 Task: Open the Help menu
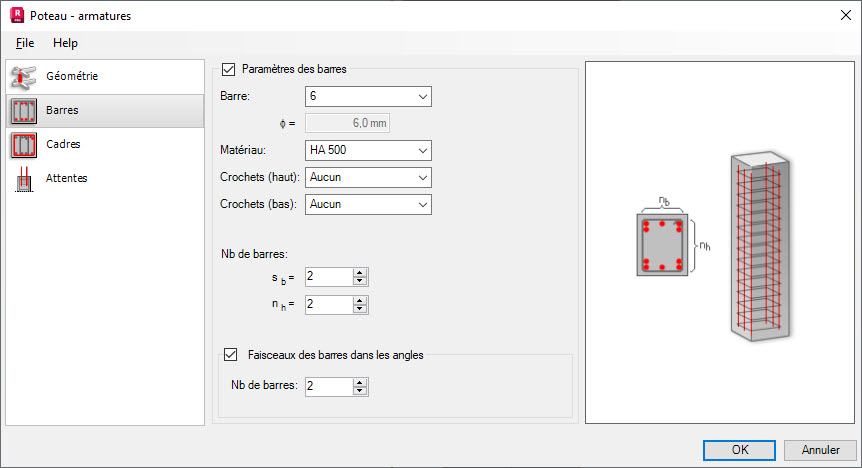(x=65, y=43)
